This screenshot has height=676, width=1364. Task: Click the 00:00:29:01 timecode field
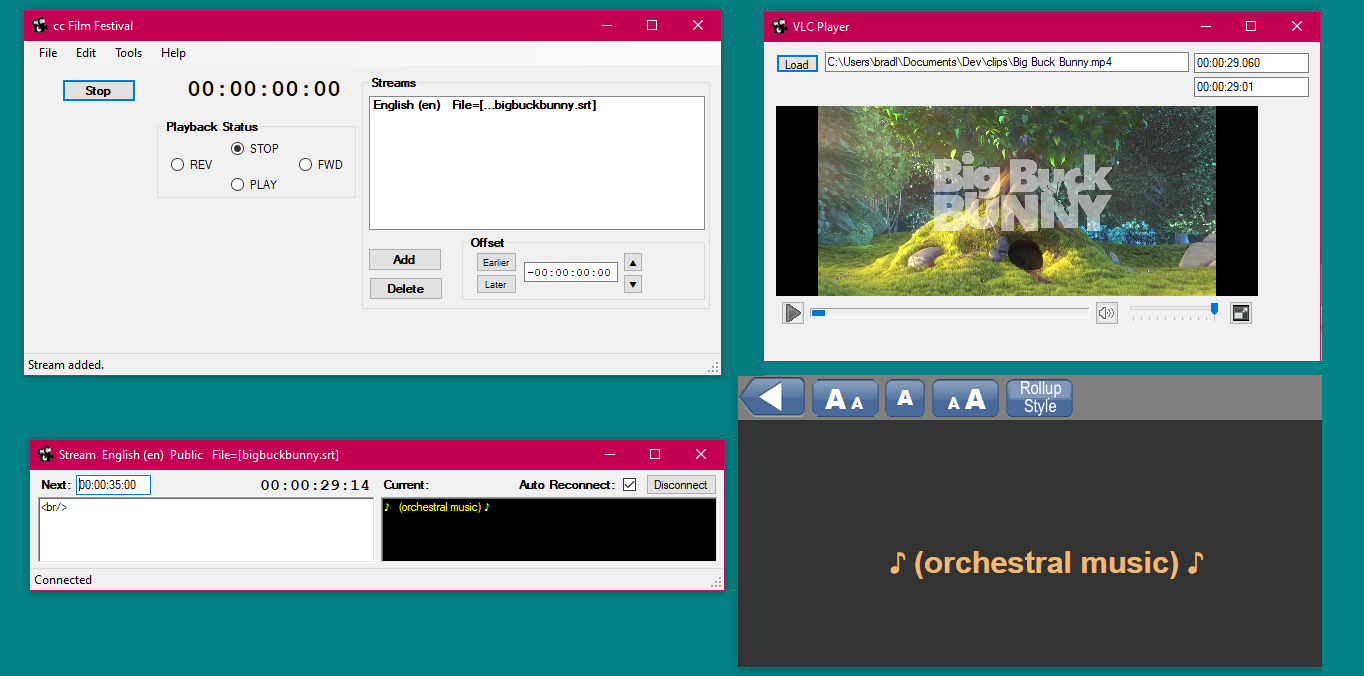coord(1251,87)
